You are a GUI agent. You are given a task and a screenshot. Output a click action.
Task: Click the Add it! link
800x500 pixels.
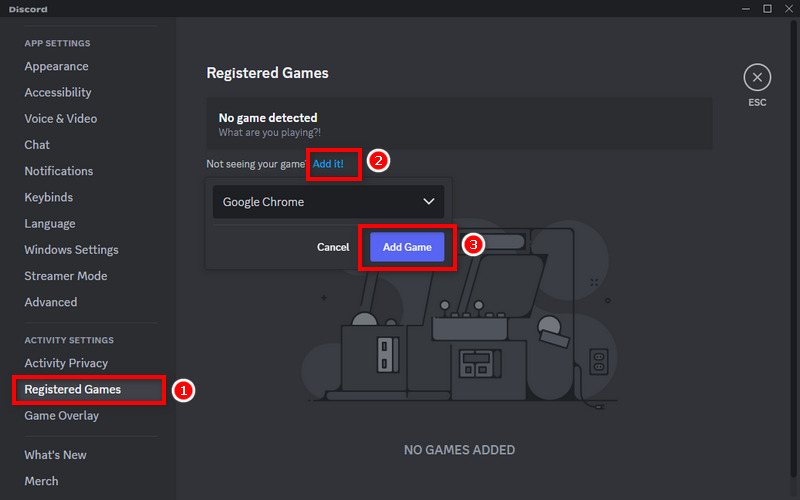(328, 164)
